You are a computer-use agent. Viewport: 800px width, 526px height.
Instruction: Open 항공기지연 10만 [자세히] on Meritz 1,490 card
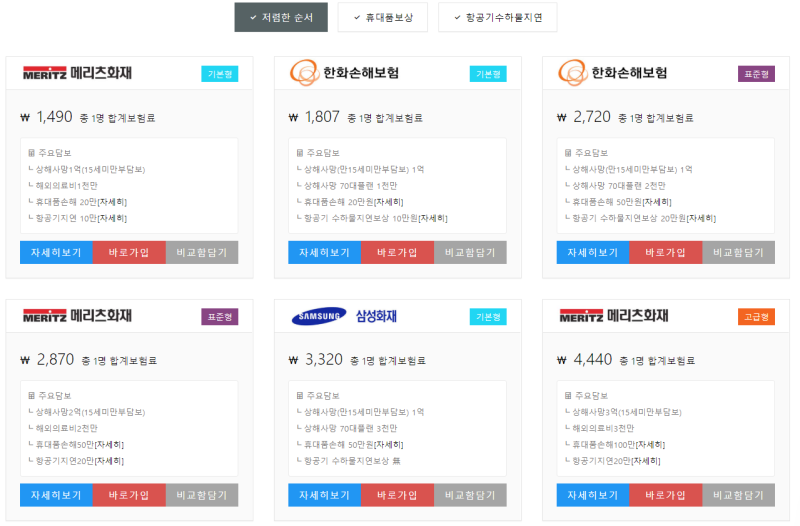(x=112, y=218)
